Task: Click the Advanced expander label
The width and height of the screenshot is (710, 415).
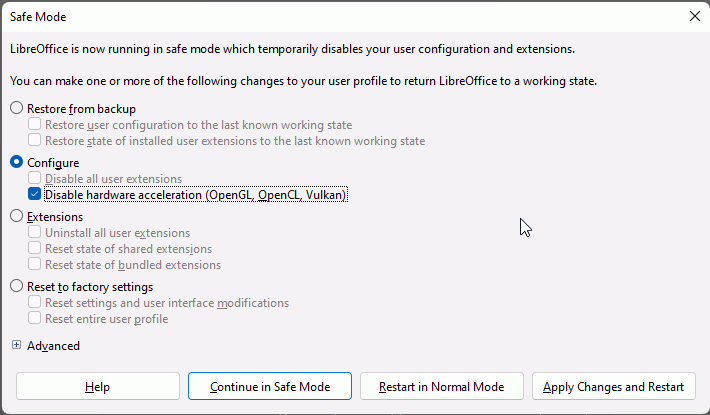Action: point(53,346)
